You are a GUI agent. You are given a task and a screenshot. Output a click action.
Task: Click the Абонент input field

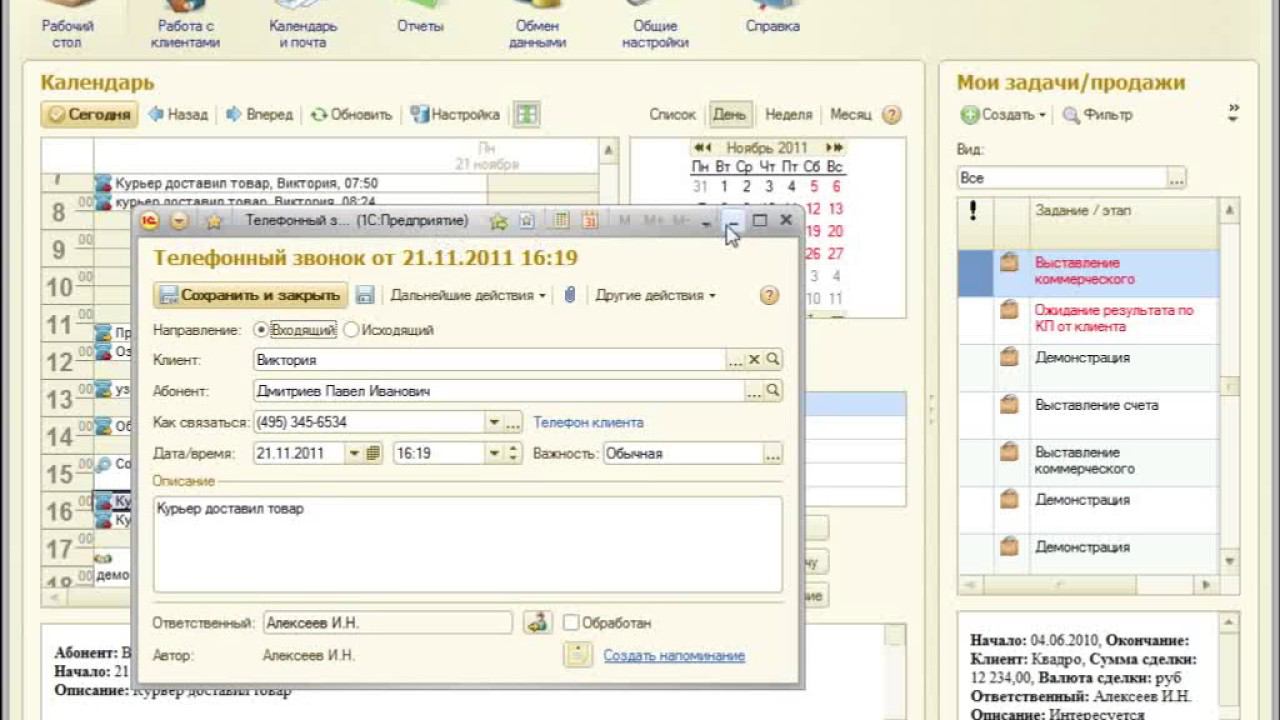498,391
